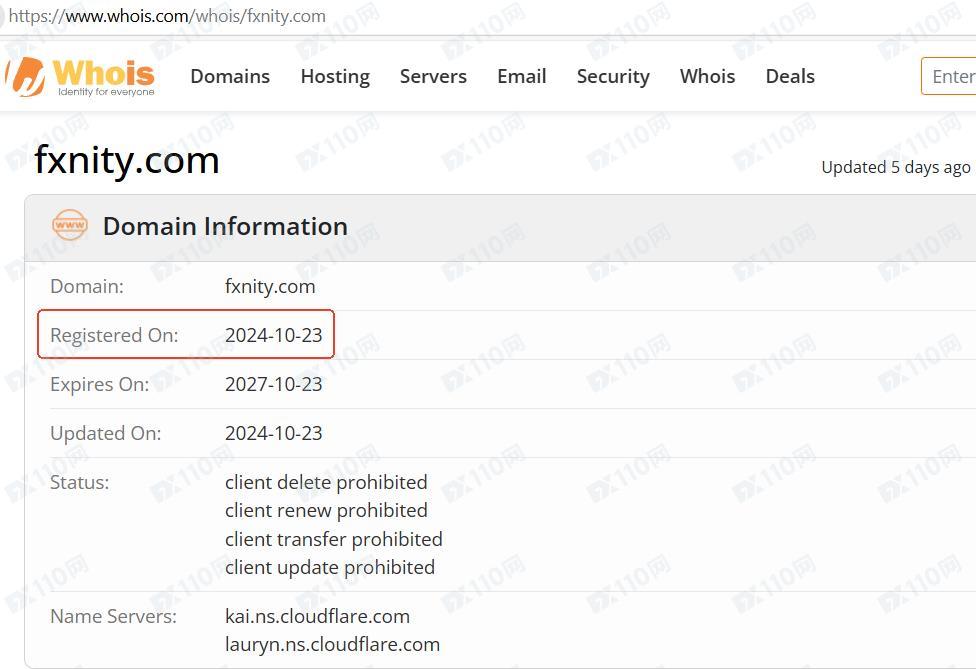Click the Whois logo icon
Viewport: 976px width, 669px height.
pyautogui.click(x=26, y=77)
